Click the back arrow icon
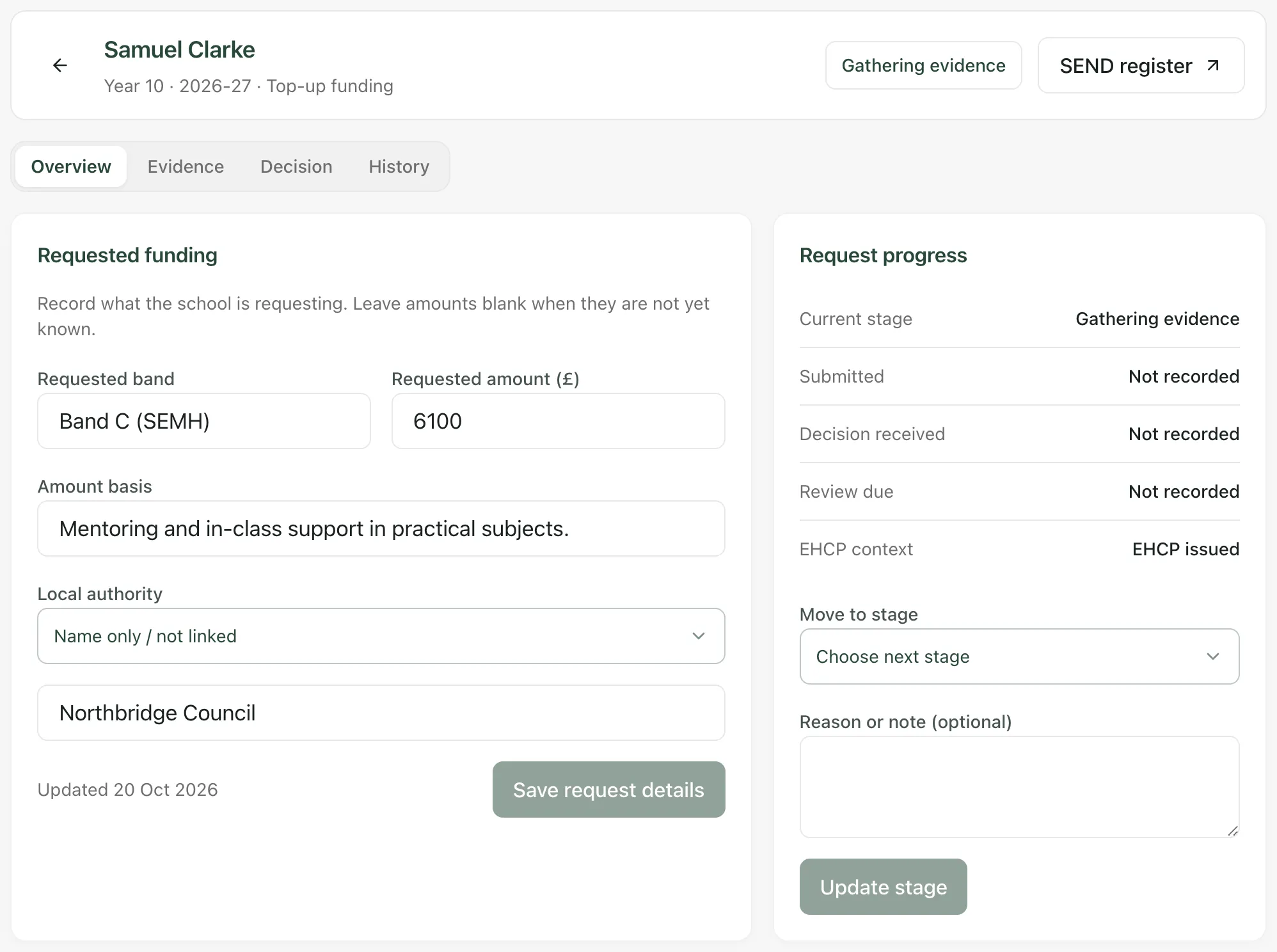This screenshot has height=952, width=1277. coord(60,65)
